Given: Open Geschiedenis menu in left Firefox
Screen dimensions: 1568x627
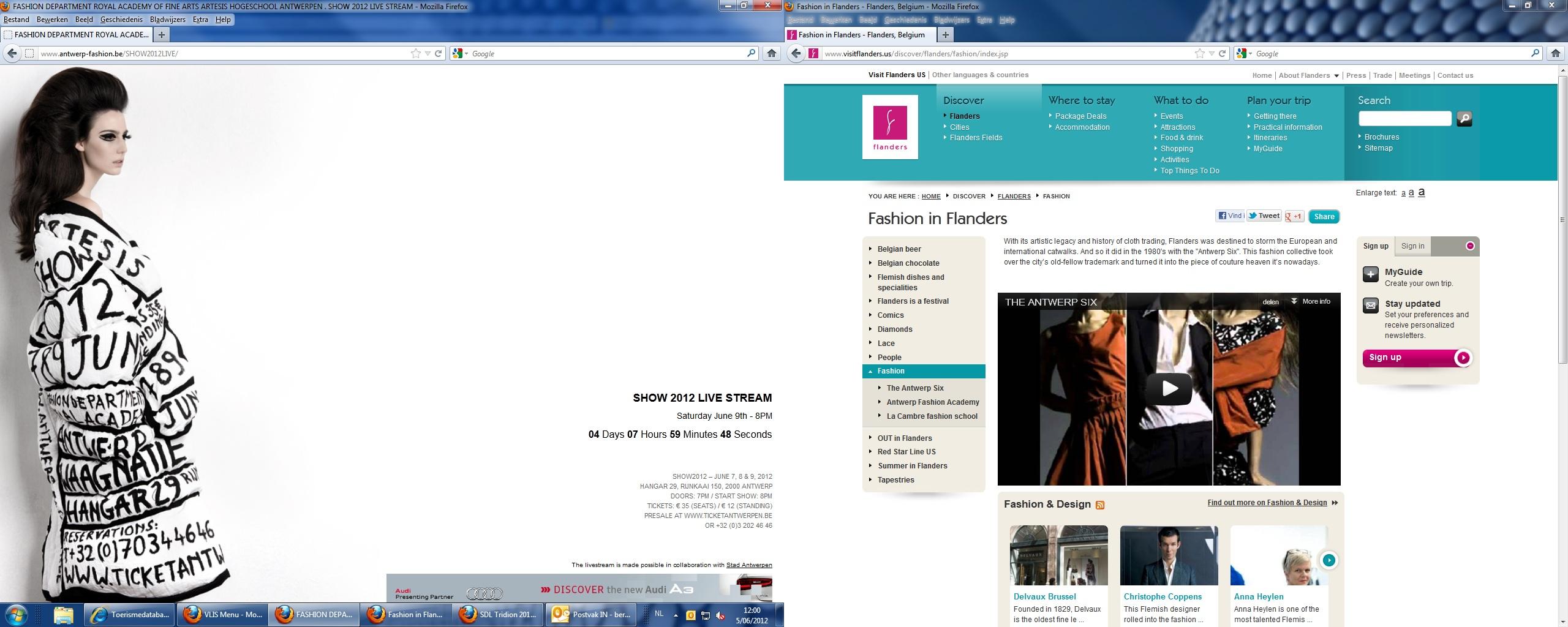Looking at the screenshot, I should click(x=121, y=20).
